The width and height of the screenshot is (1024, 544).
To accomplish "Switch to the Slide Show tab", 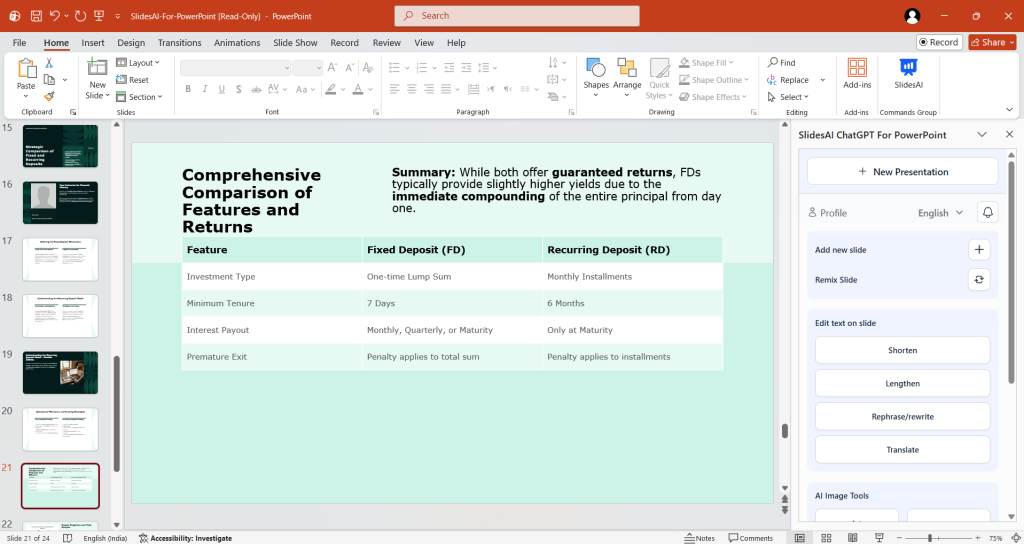I will click(295, 43).
